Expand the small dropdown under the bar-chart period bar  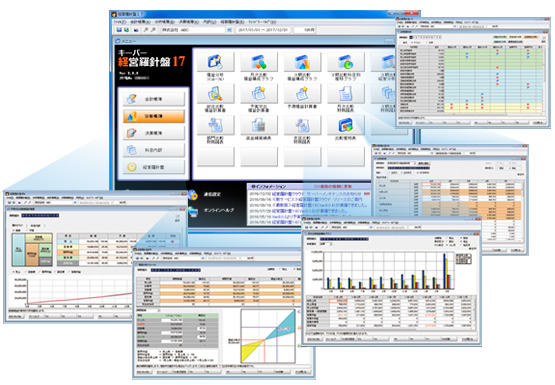[326, 244]
